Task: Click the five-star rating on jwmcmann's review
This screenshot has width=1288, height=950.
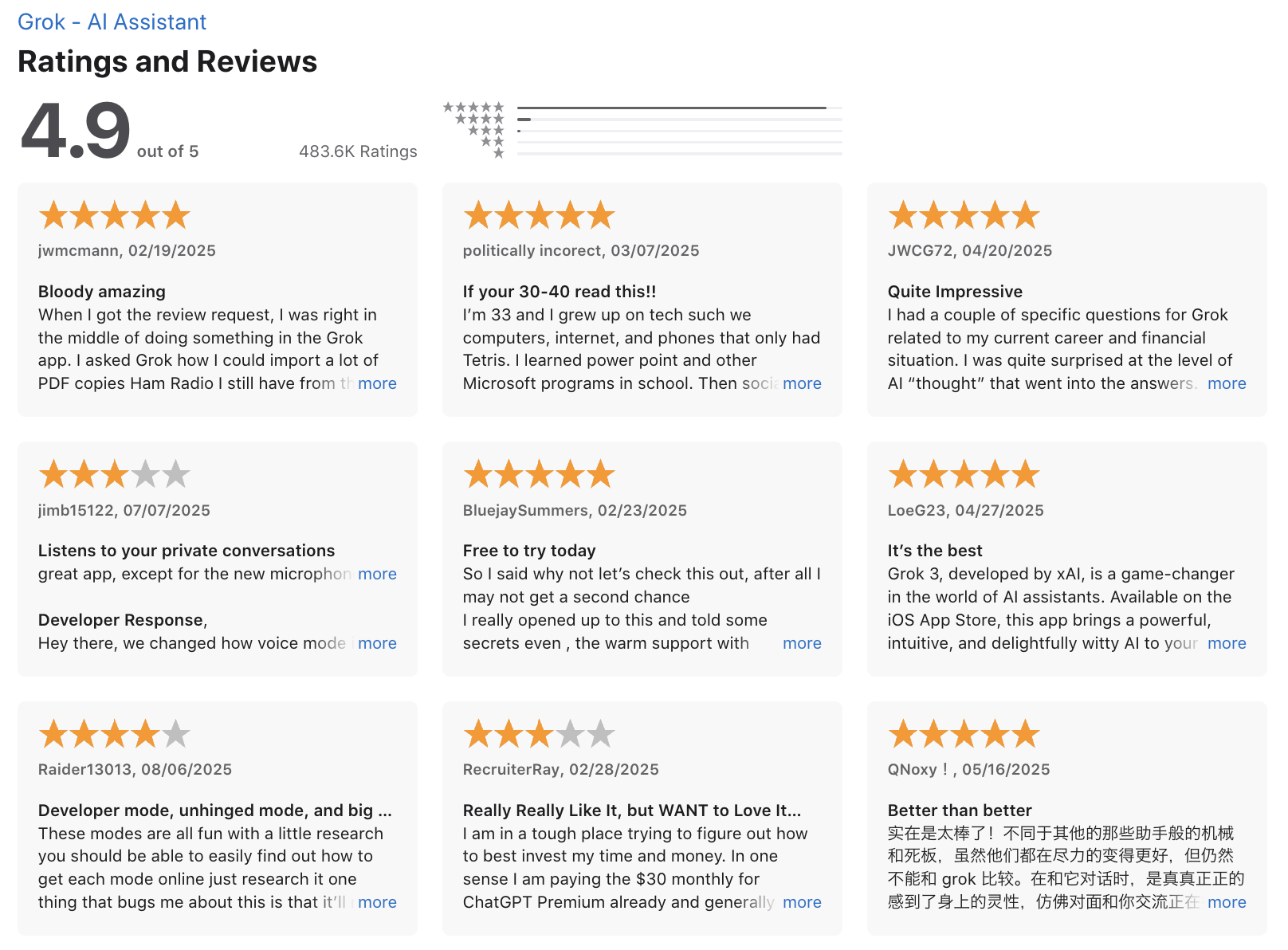Action: [x=114, y=214]
